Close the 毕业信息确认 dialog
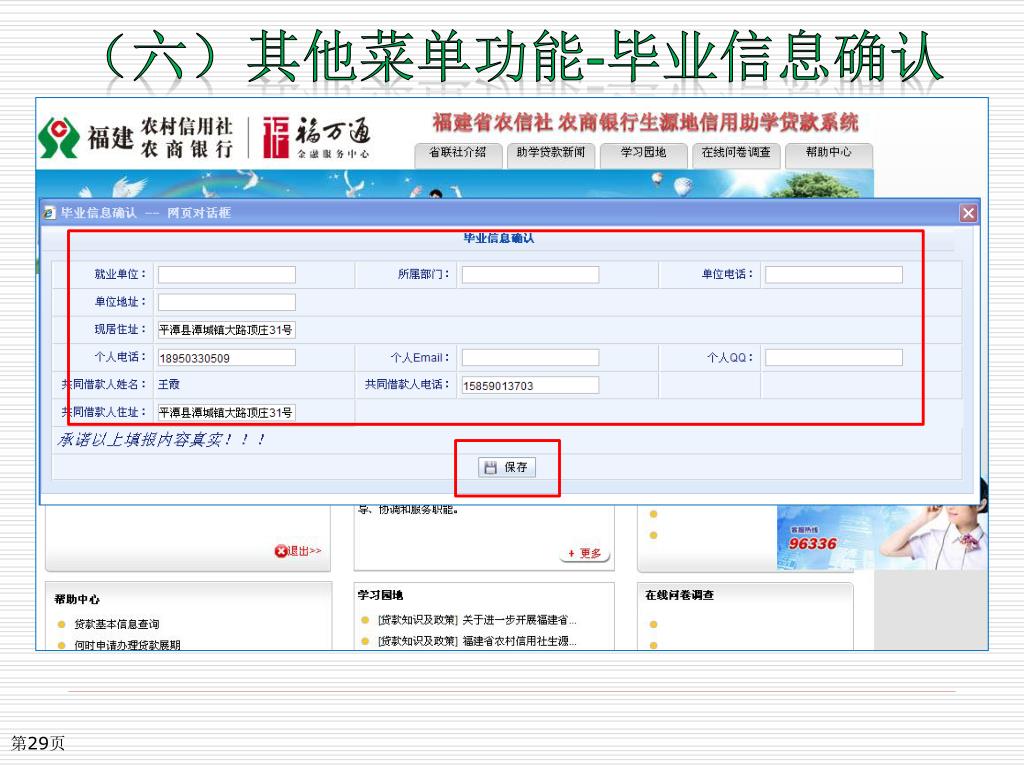Screen dimensions: 1024x768 968,213
